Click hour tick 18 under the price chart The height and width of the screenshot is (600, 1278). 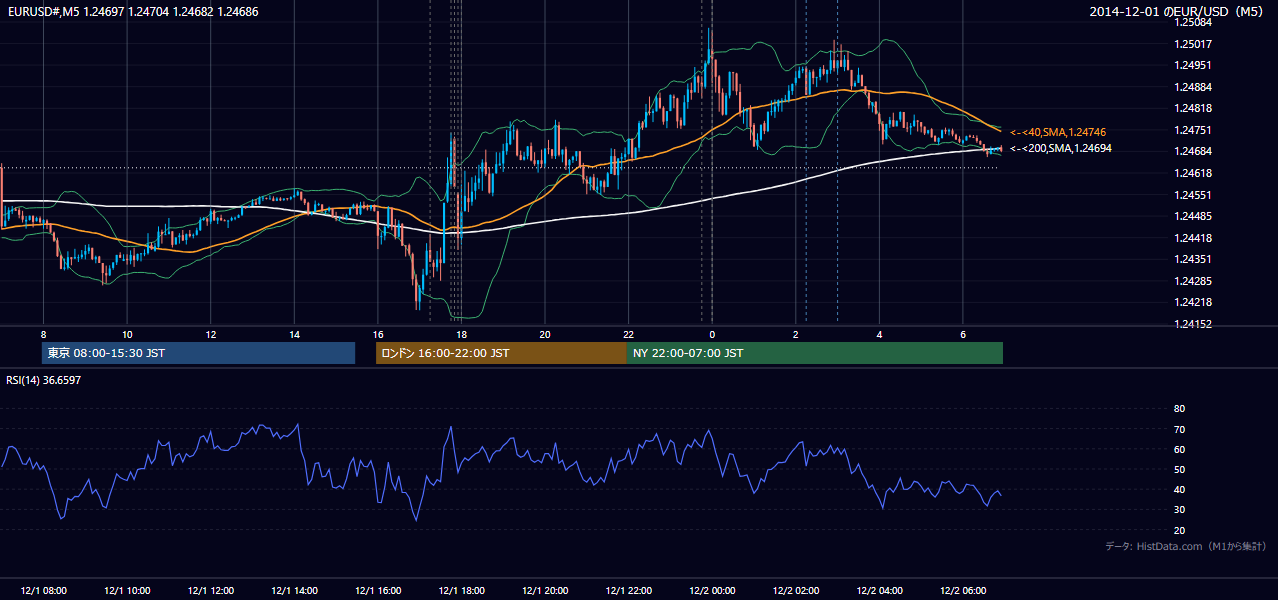pos(461,334)
